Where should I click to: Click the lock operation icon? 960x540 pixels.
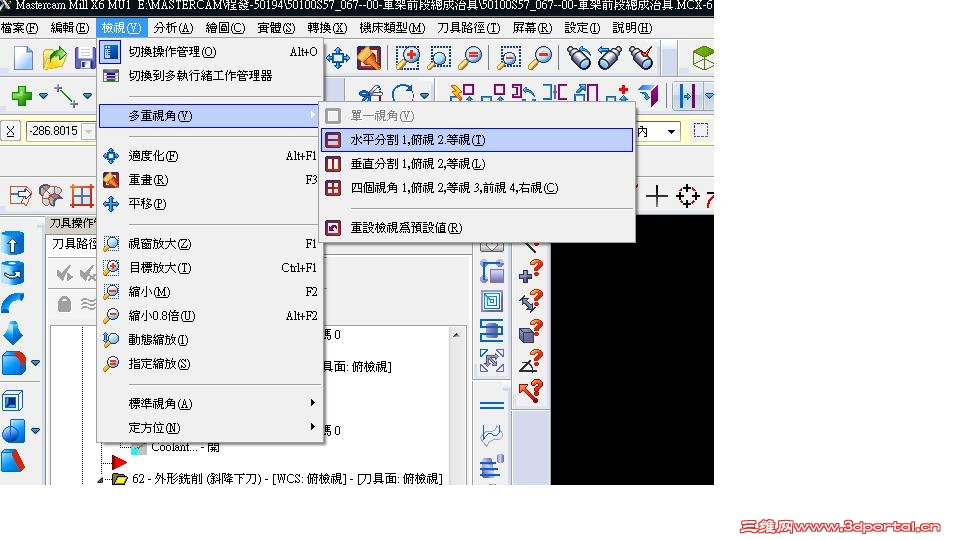(x=64, y=304)
